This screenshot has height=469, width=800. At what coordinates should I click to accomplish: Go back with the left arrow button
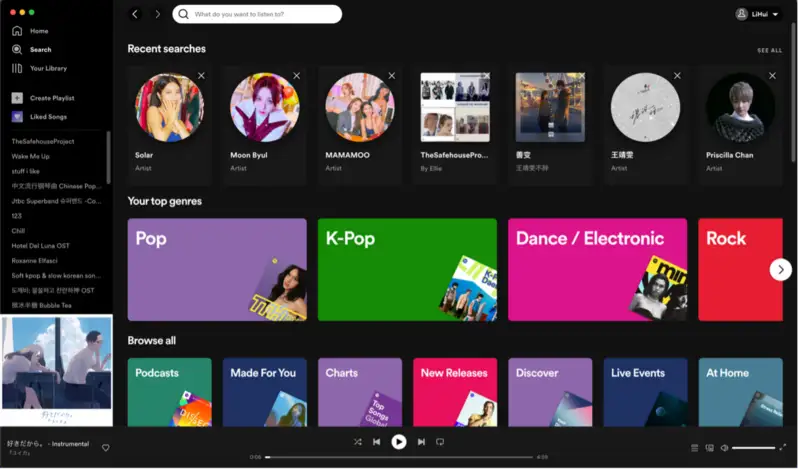135,14
